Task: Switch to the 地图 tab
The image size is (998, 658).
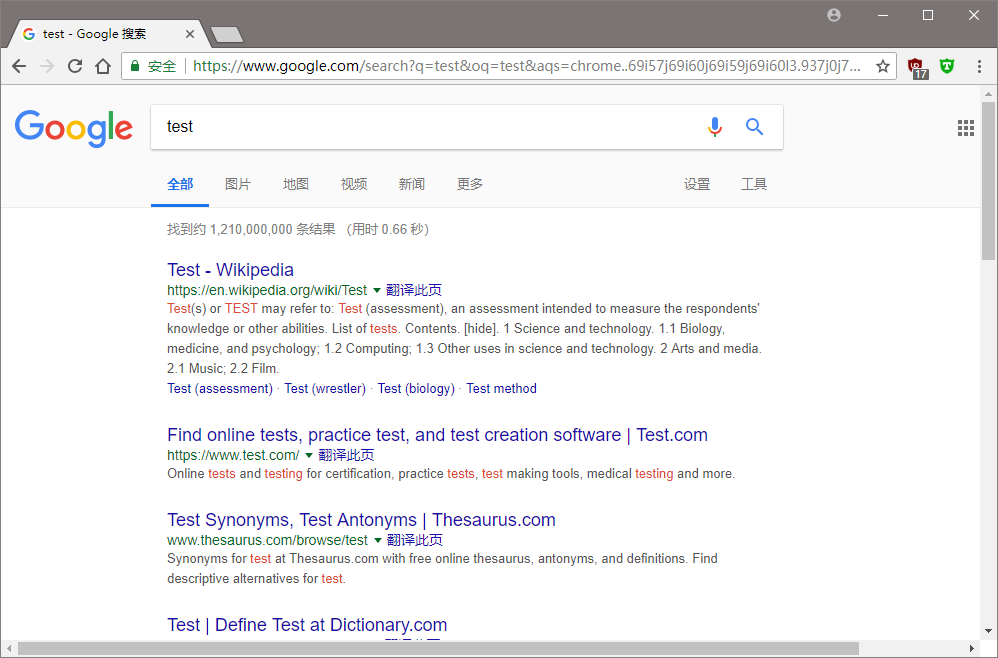Action: [296, 185]
